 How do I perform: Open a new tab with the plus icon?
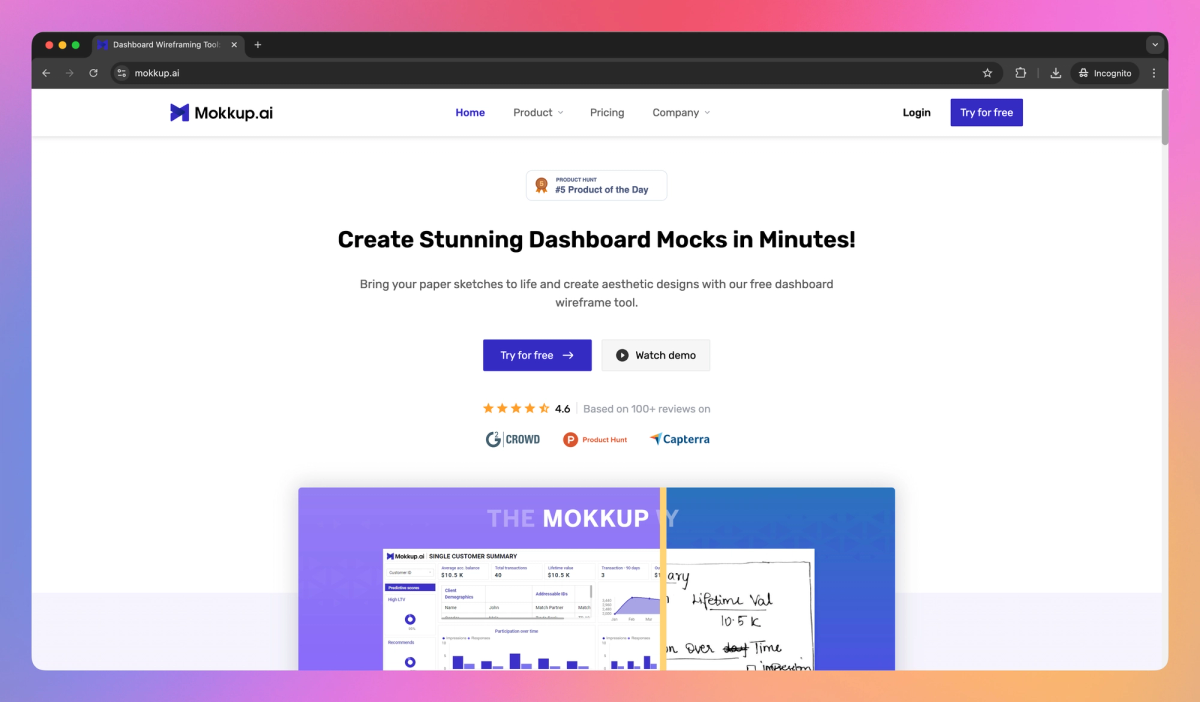258,45
